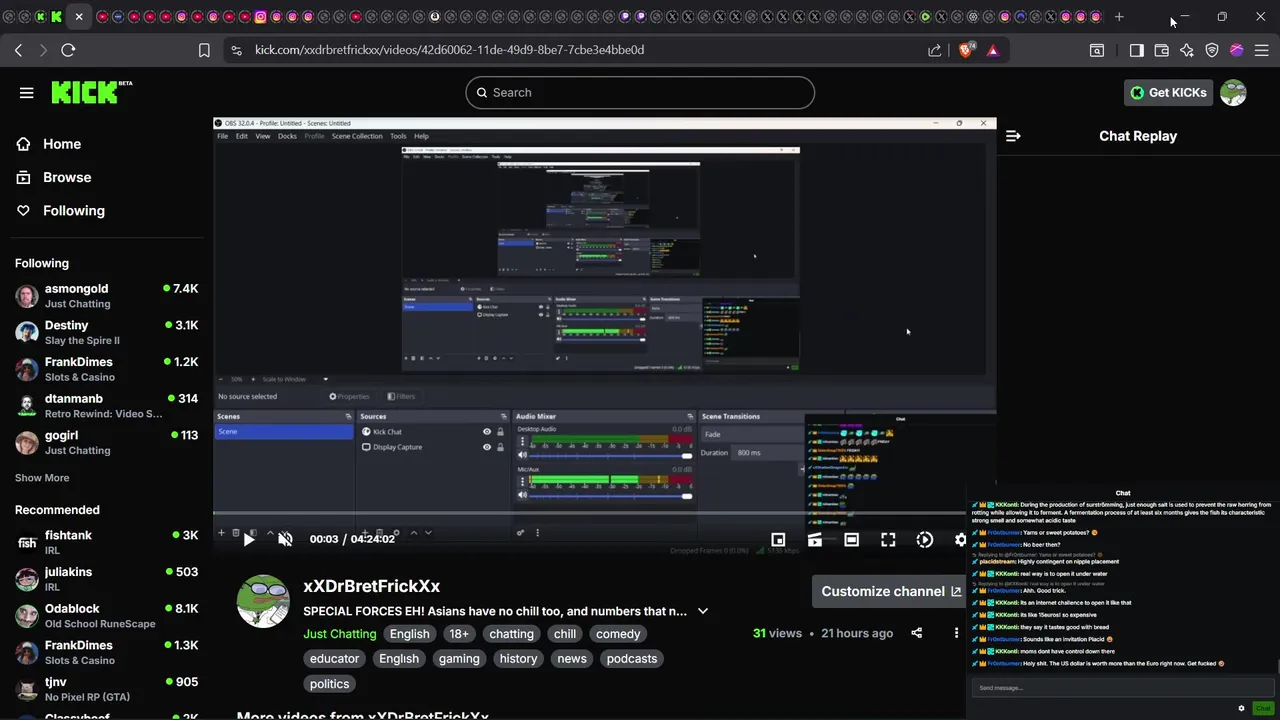Close the active browser tab

click(79, 17)
